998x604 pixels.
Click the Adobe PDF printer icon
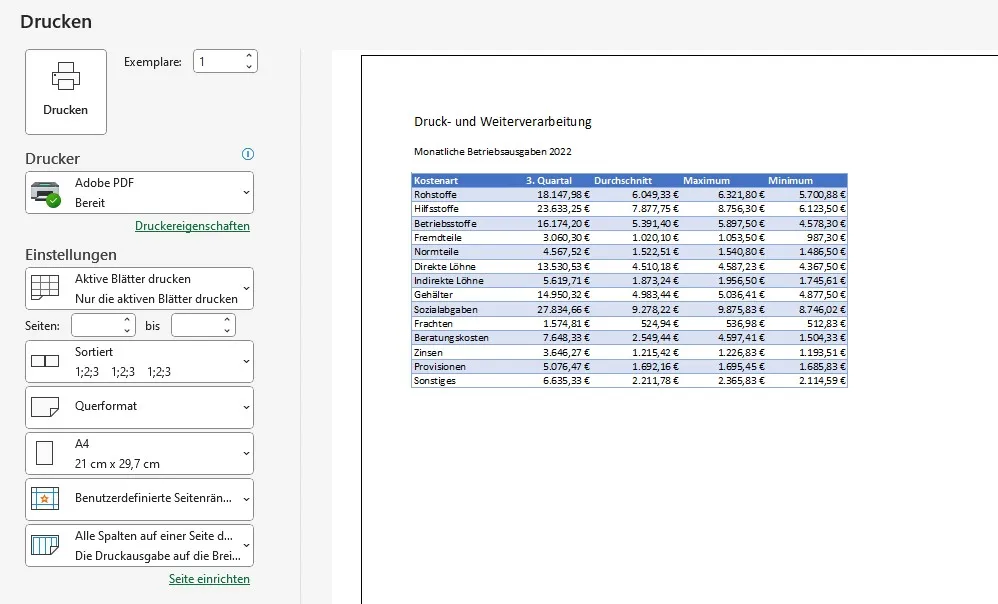[46, 193]
